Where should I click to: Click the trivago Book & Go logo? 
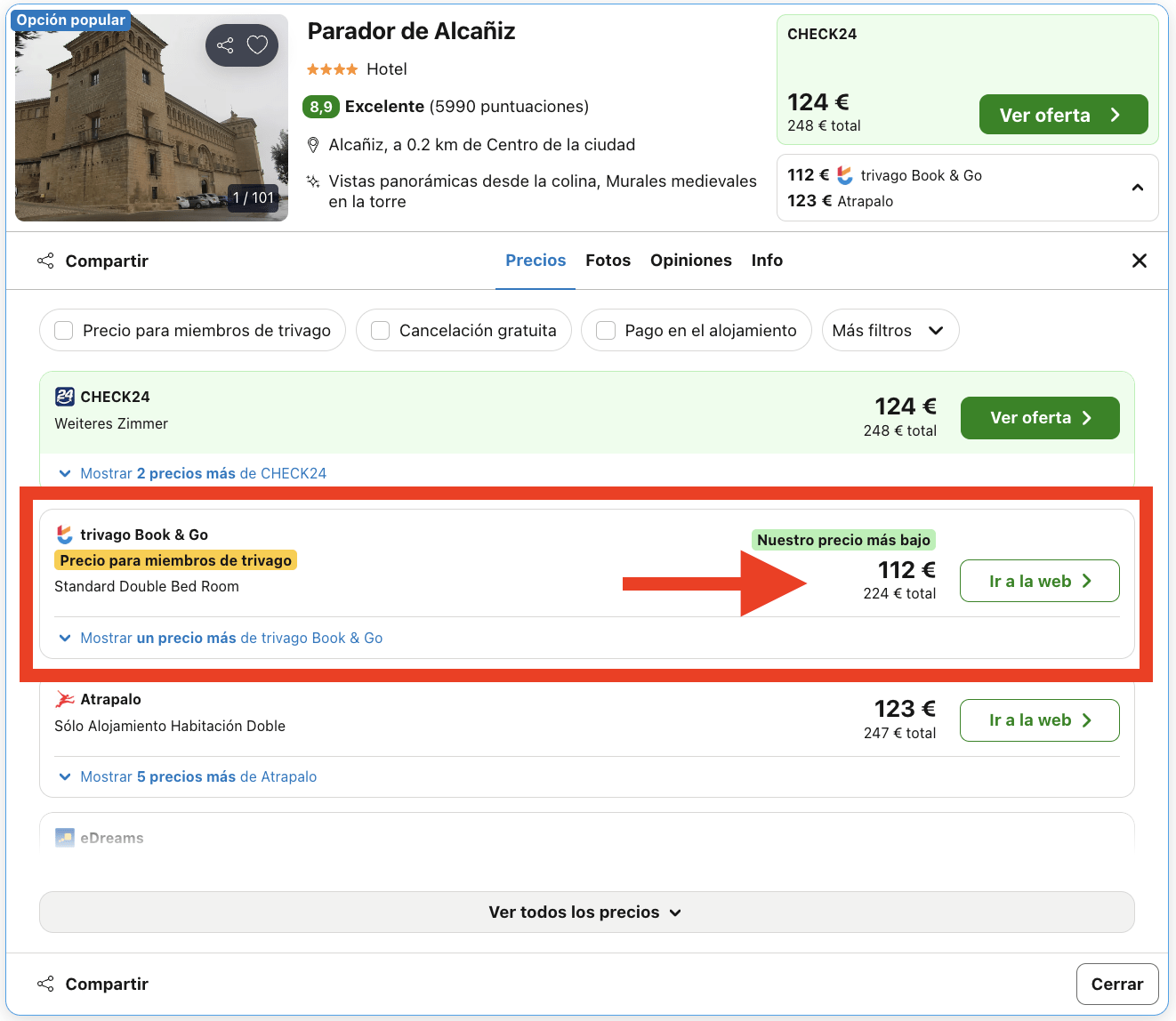[x=62, y=535]
